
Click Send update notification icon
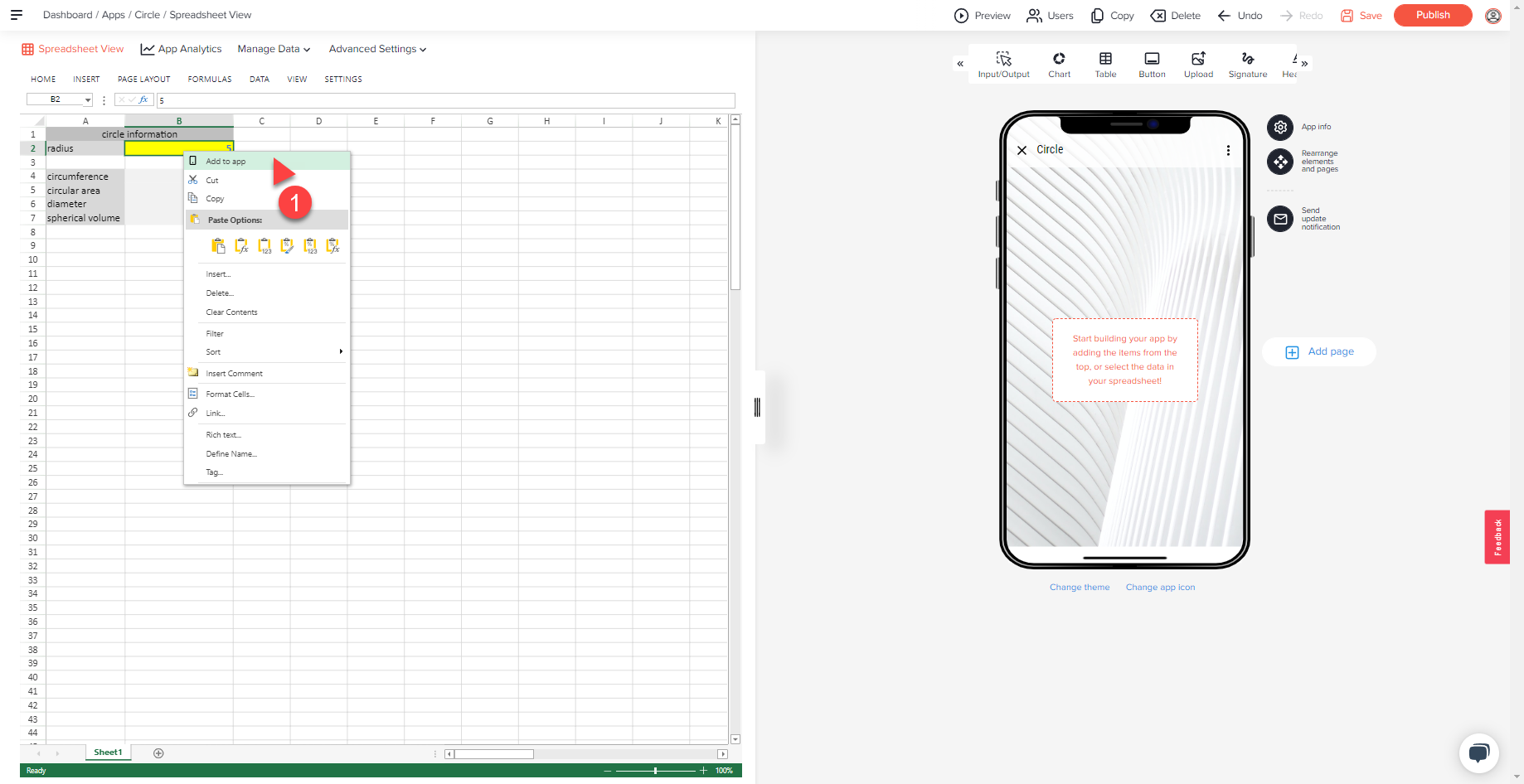1280,219
